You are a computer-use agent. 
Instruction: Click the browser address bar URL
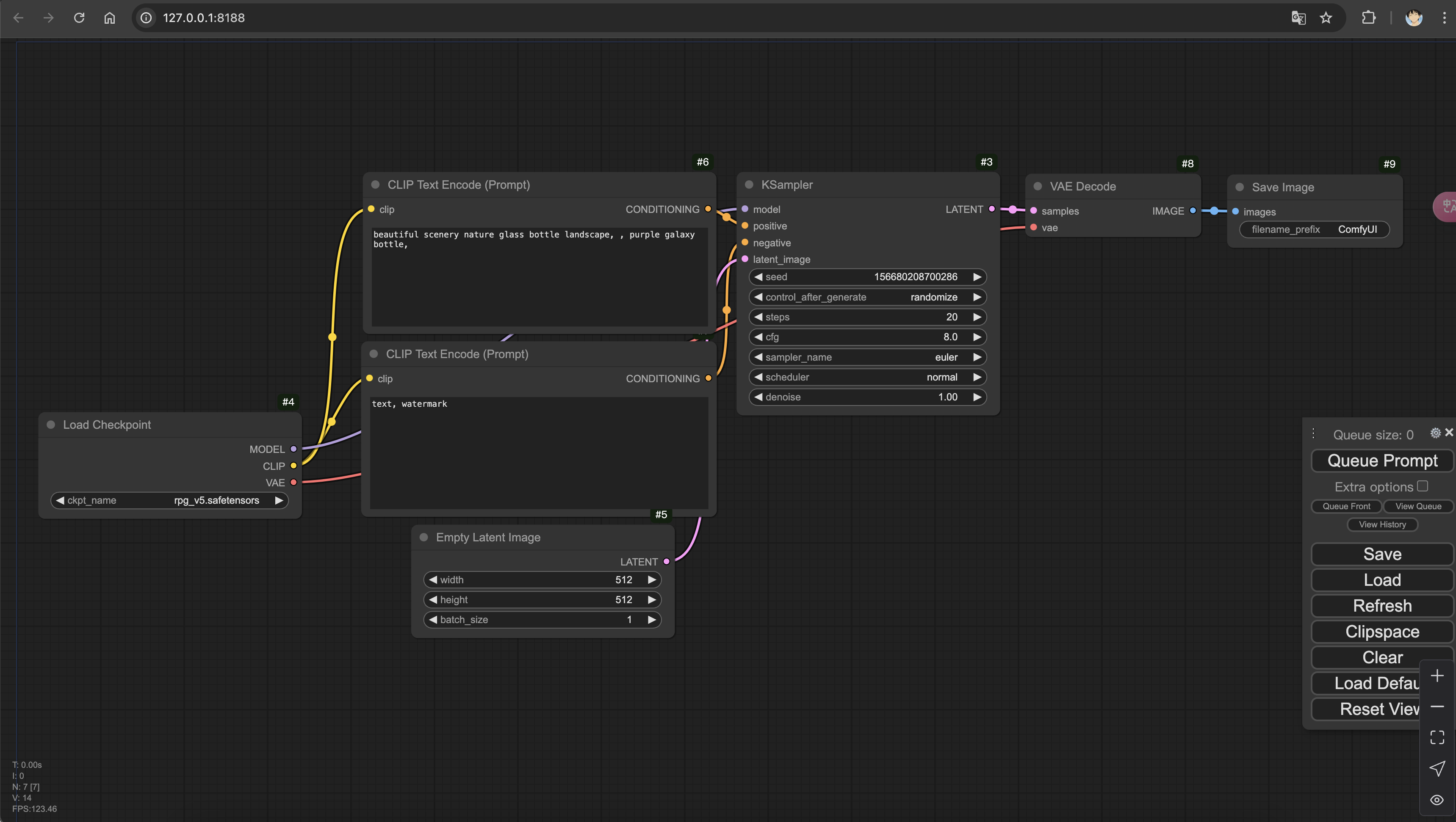pyautogui.click(x=204, y=18)
